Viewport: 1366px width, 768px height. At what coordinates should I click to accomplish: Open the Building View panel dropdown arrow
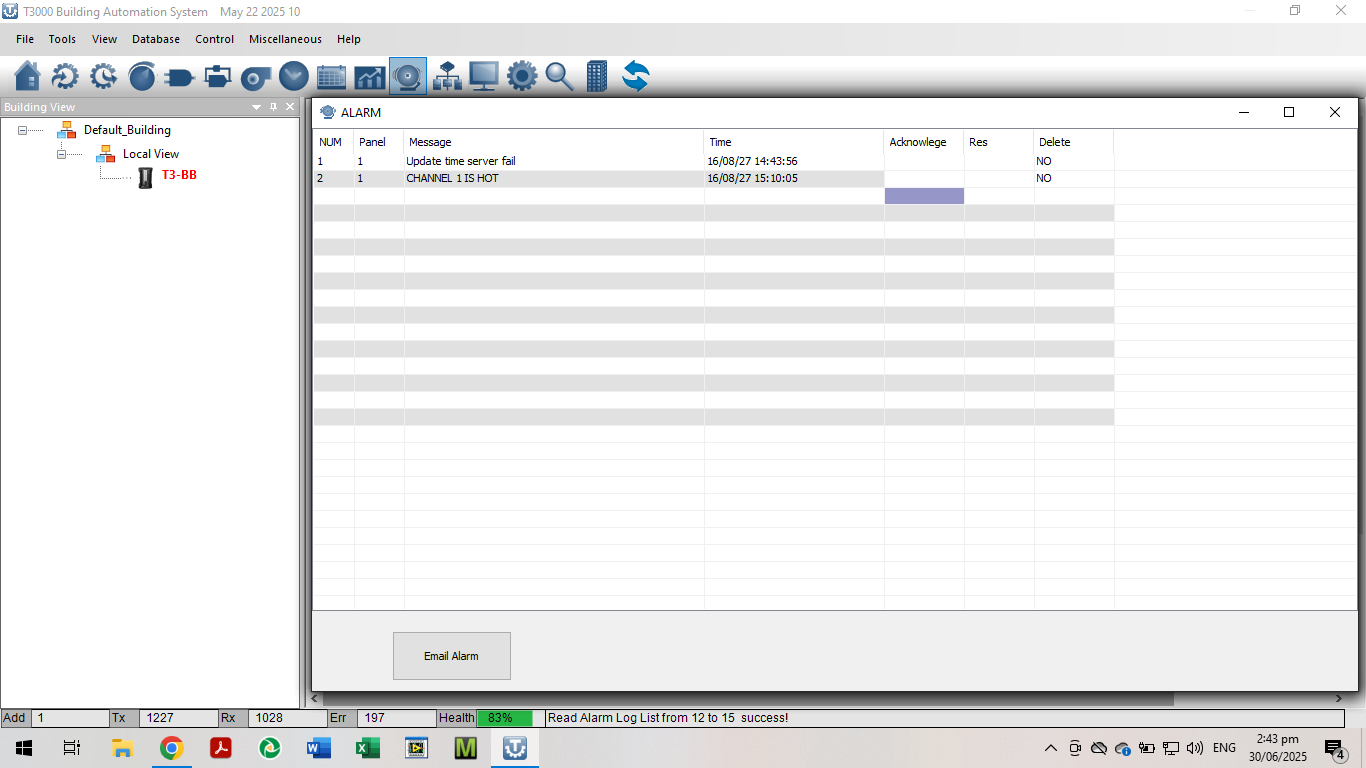point(256,107)
